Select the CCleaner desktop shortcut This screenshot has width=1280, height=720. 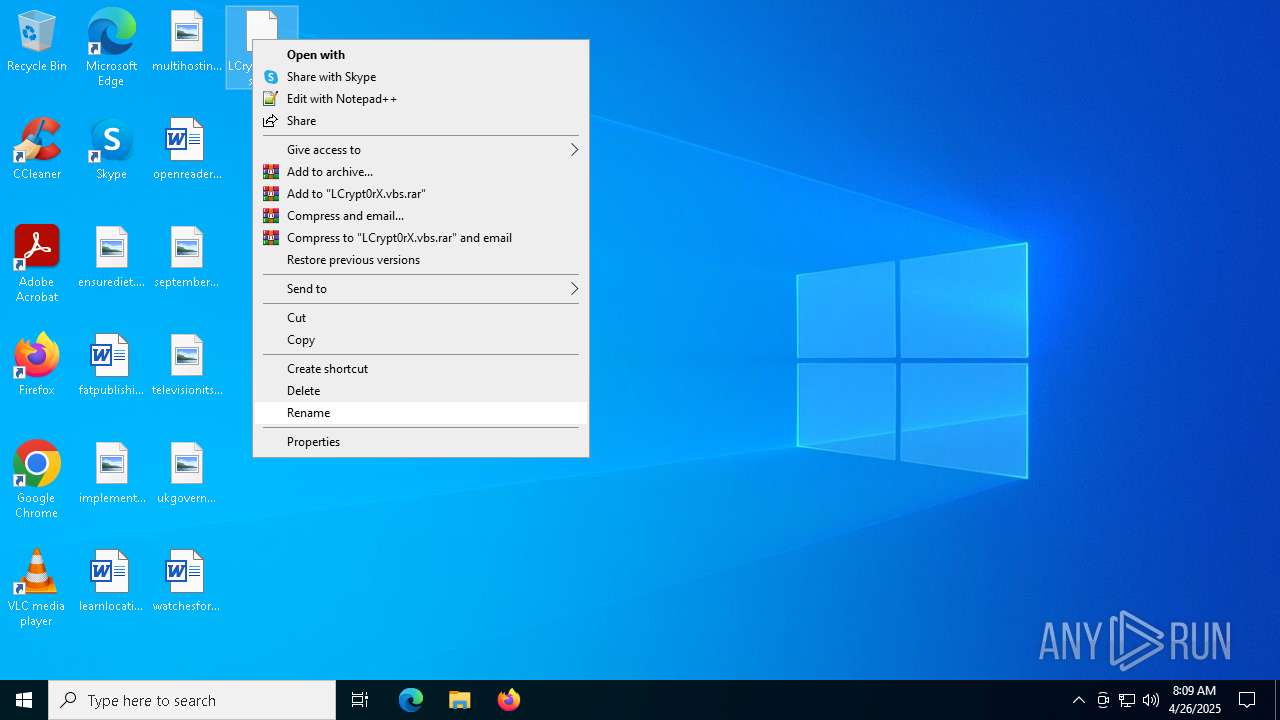(x=37, y=150)
